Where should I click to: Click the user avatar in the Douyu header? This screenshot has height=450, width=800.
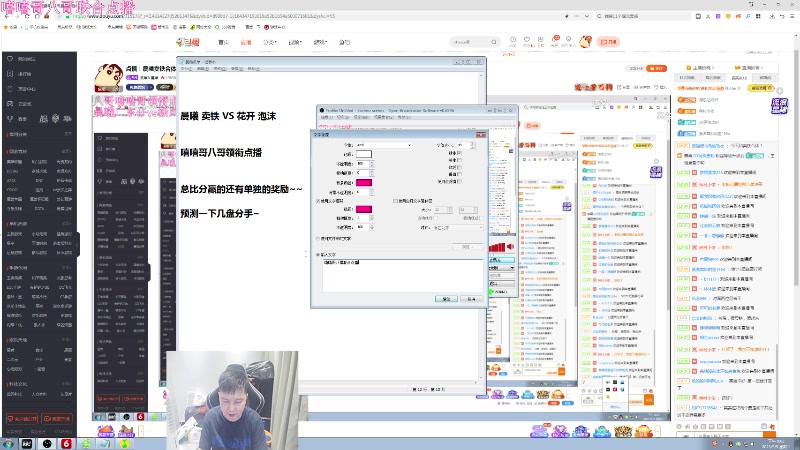585,41
